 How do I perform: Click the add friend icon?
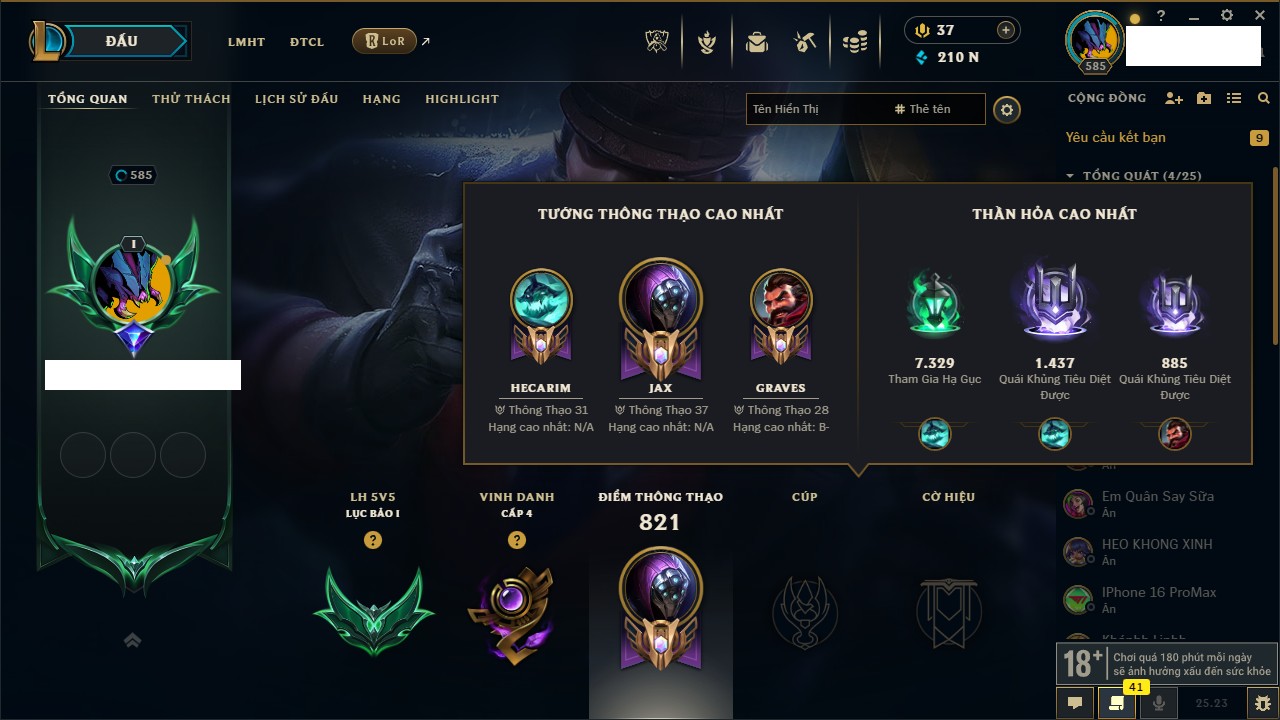(x=1174, y=98)
